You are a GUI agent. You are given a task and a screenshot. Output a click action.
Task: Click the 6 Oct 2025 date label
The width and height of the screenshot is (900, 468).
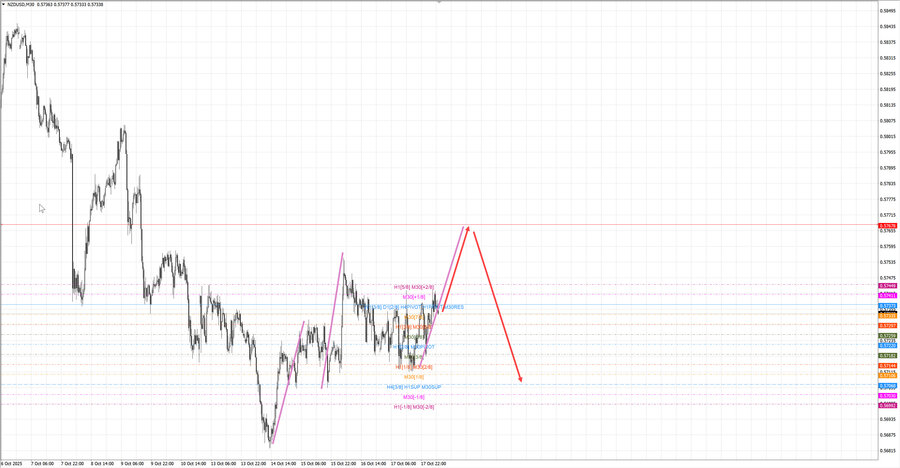point(11,463)
